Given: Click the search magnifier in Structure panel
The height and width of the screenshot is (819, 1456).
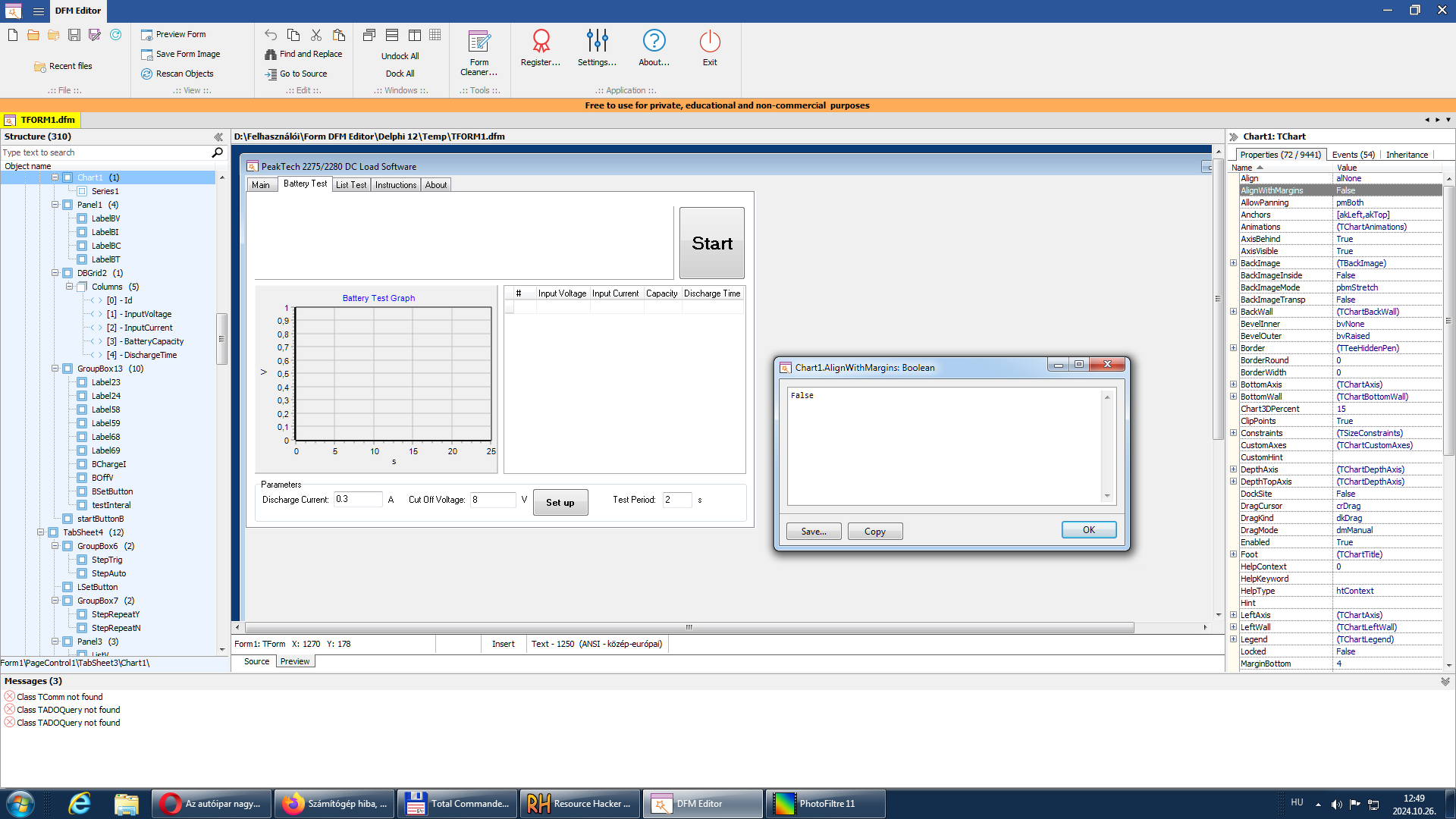Looking at the screenshot, I should [217, 152].
